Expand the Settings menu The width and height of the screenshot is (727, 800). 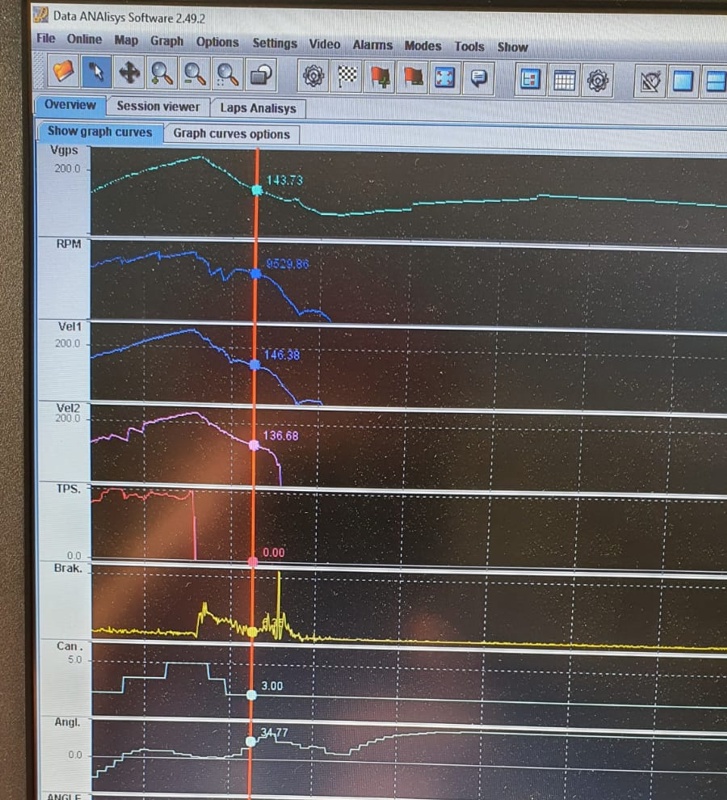274,43
